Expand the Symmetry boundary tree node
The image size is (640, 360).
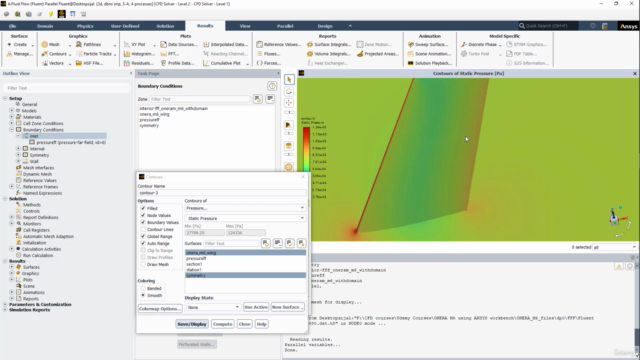click(18, 155)
